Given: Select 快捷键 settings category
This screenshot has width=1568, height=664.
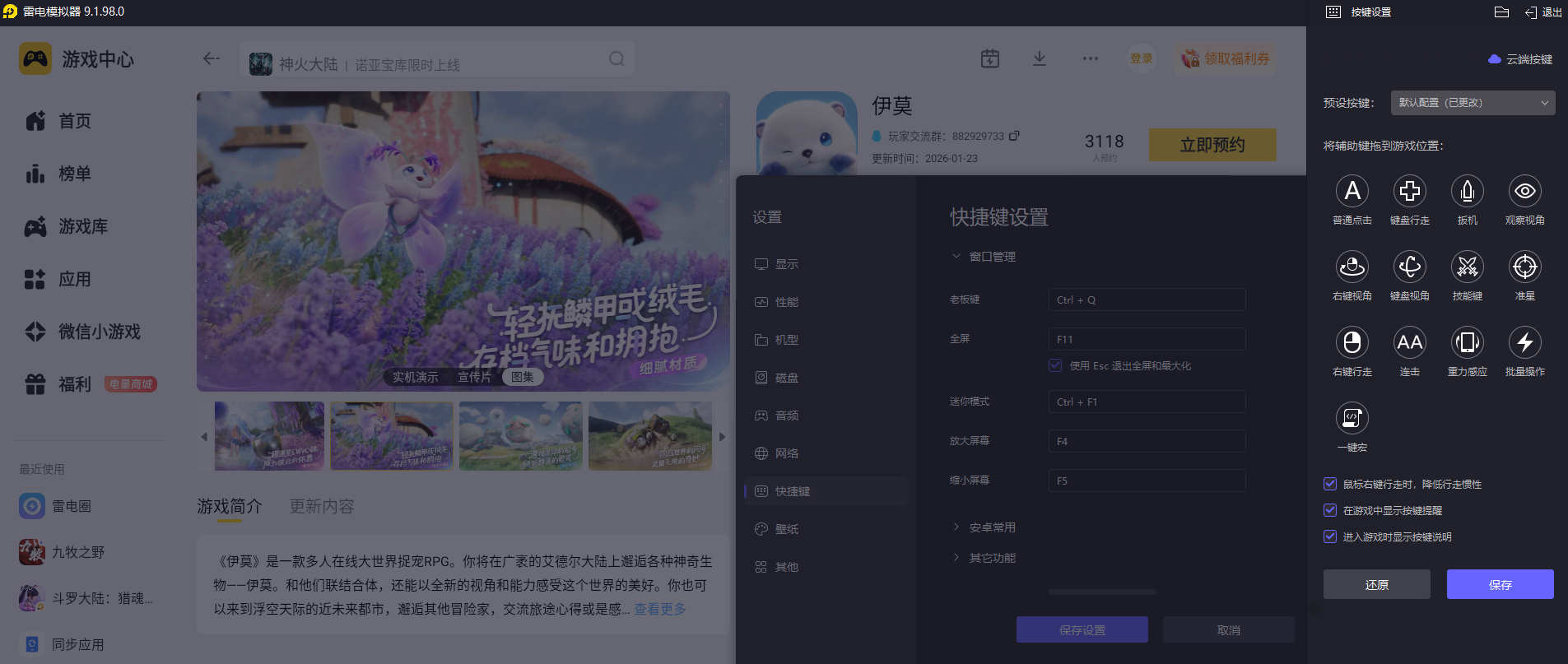Looking at the screenshot, I should (826, 491).
